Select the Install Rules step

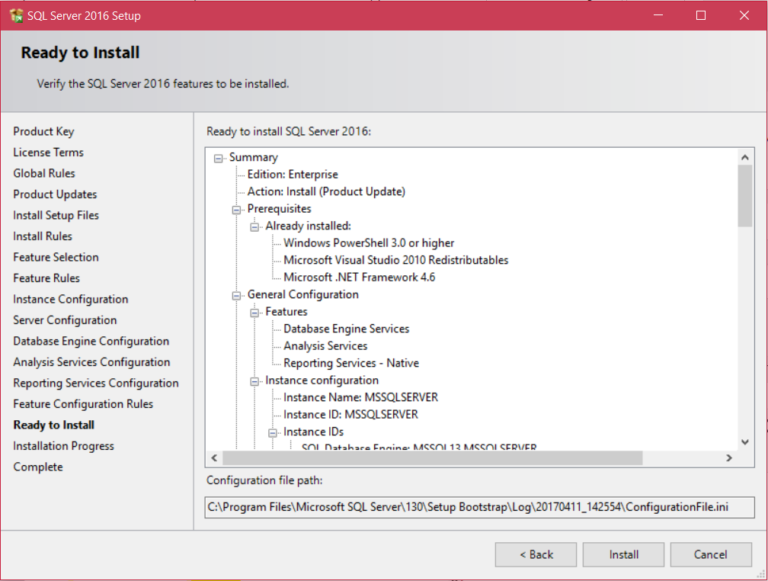tap(43, 236)
